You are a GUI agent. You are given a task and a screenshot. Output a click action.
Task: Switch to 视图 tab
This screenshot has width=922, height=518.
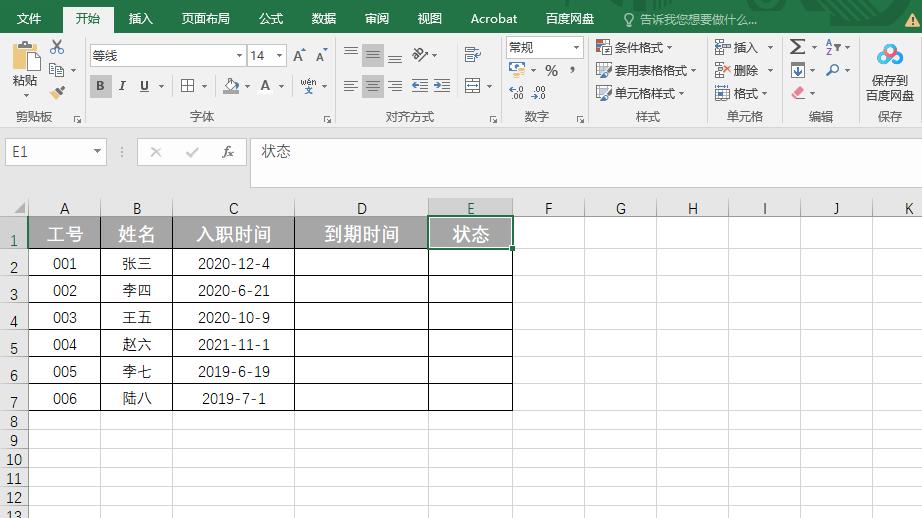429,18
